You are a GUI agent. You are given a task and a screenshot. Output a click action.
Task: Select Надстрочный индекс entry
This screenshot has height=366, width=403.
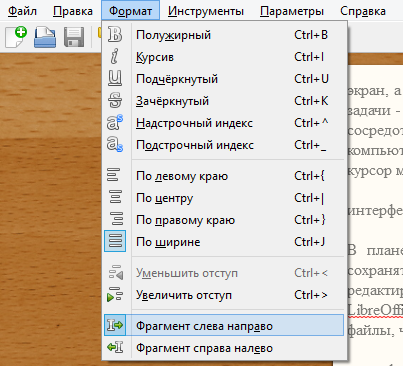point(224,123)
